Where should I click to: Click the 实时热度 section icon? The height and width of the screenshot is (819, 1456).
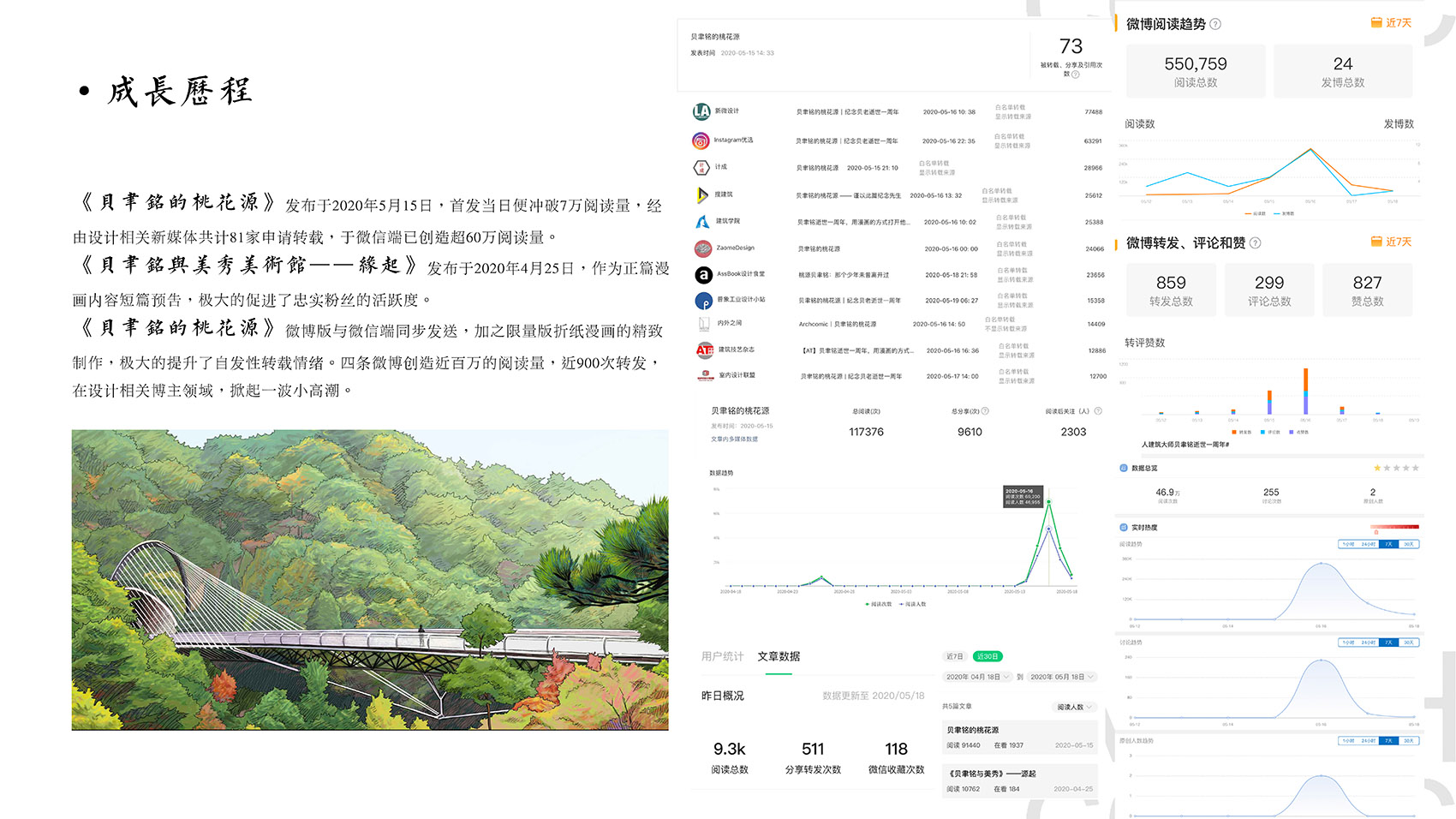(x=1124, y=528)
